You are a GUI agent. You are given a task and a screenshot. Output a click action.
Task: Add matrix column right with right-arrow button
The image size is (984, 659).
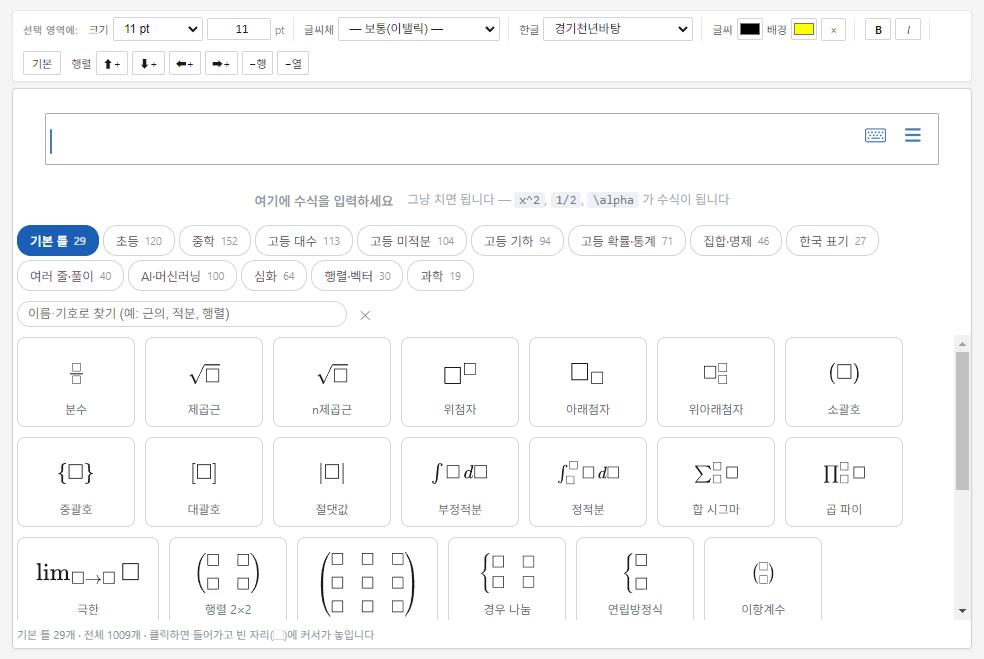[x=221, y=63]
